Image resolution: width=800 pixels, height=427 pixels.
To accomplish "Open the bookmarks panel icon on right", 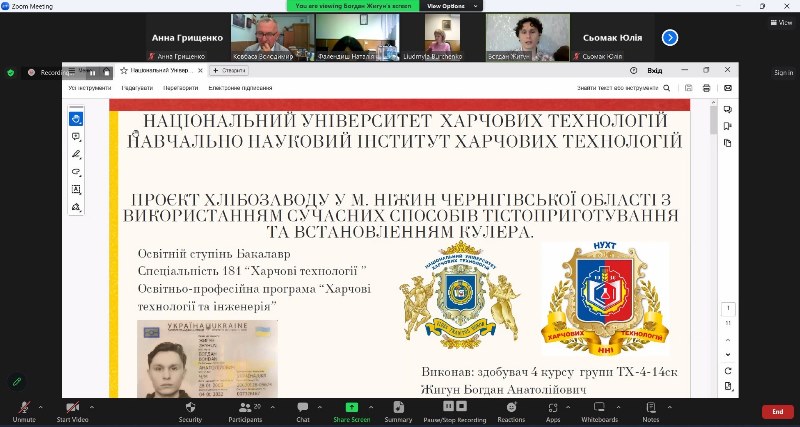I will coord(728,126).
